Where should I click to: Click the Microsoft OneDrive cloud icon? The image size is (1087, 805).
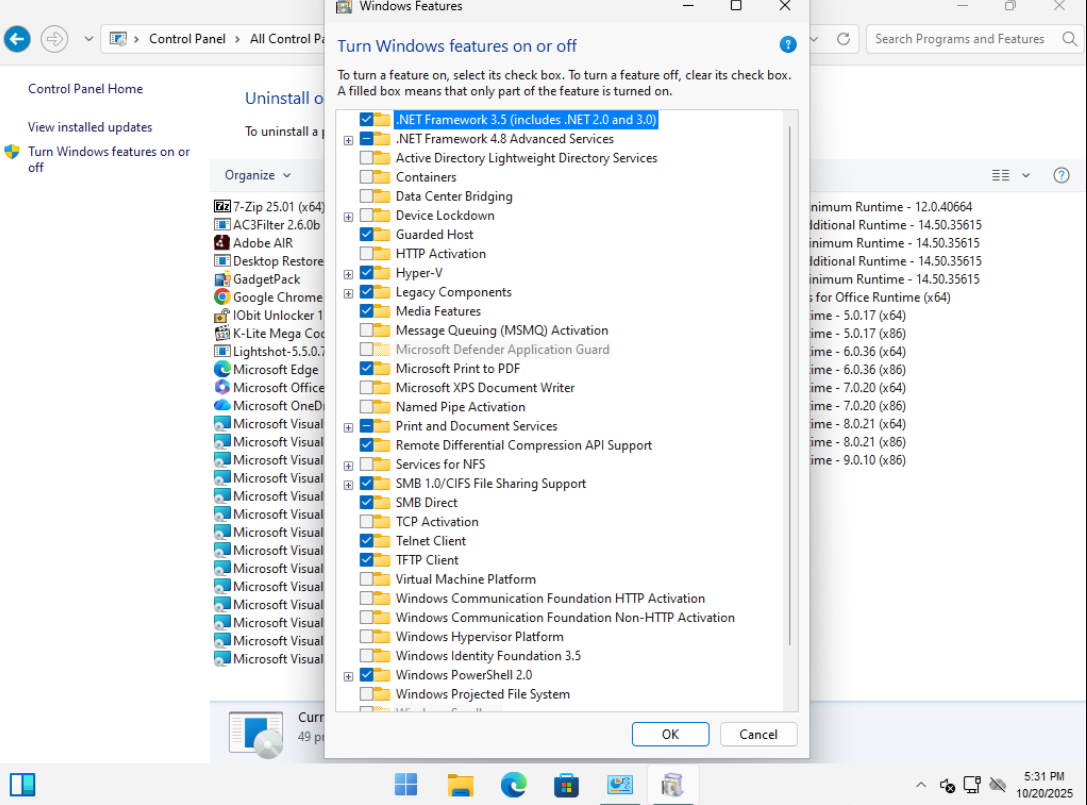(x=222, y=405)
